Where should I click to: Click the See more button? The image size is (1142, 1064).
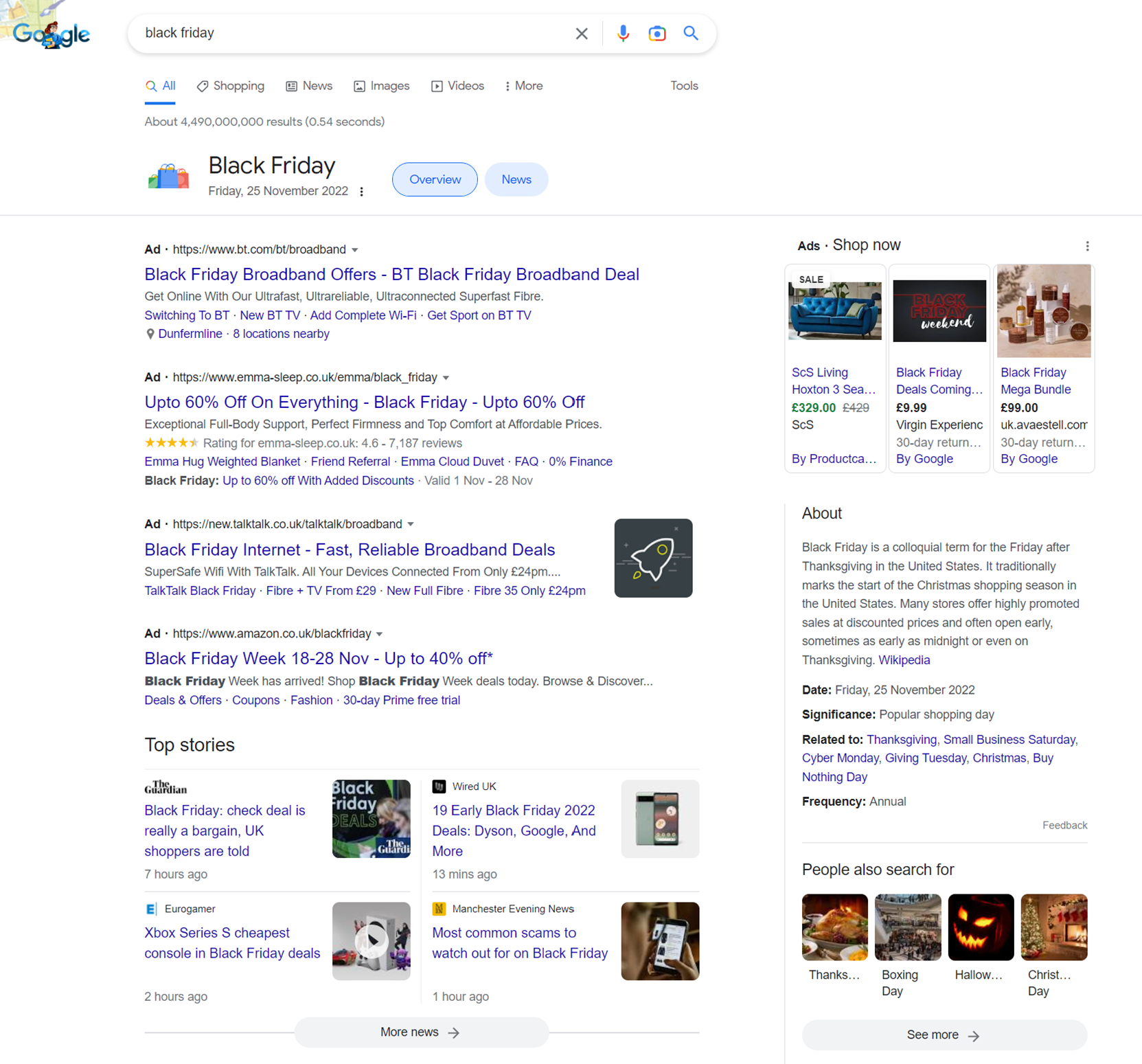(x=944, y=1035)
